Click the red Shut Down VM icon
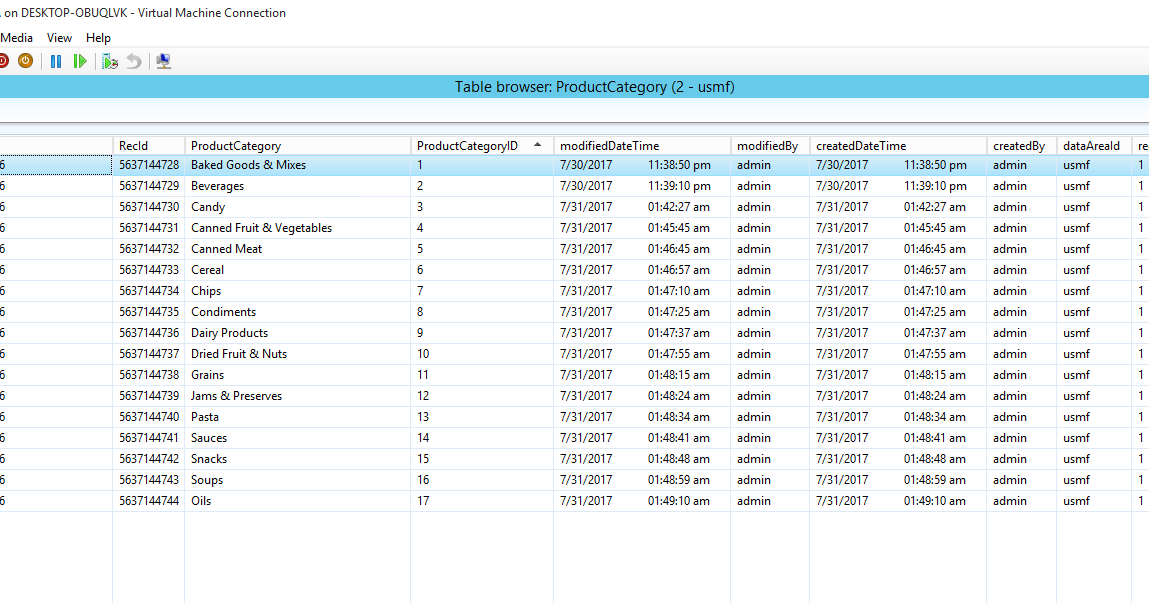 point(3,61)
